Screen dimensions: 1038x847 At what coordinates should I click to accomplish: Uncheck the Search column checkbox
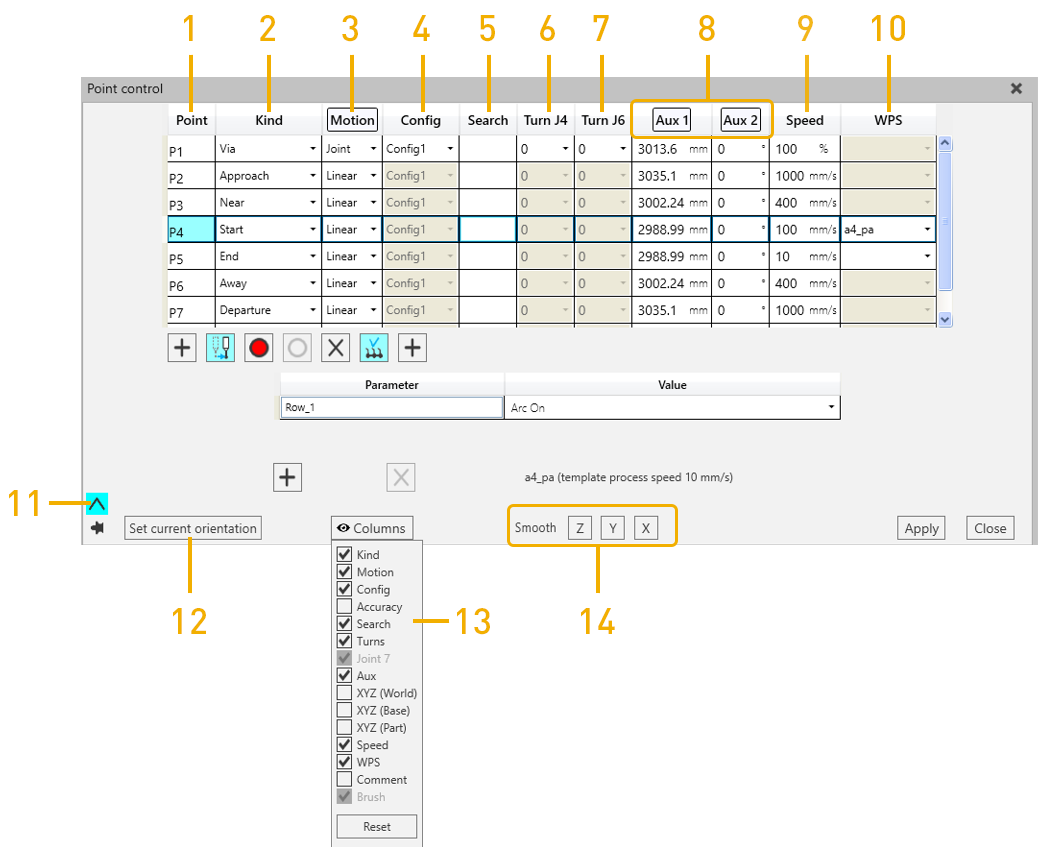[344, 623]
